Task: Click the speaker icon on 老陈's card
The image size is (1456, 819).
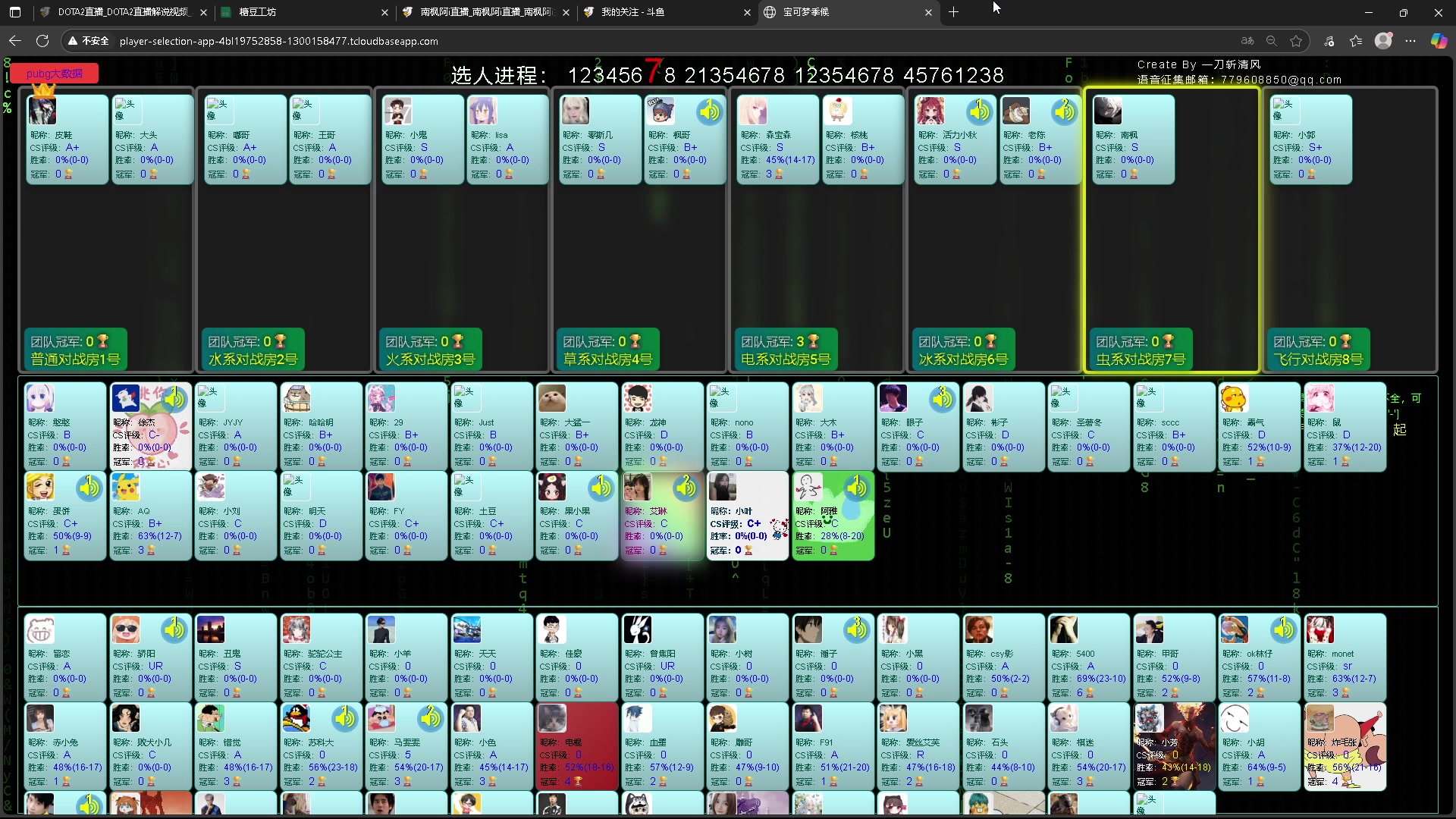Action: click(1064, 111)
